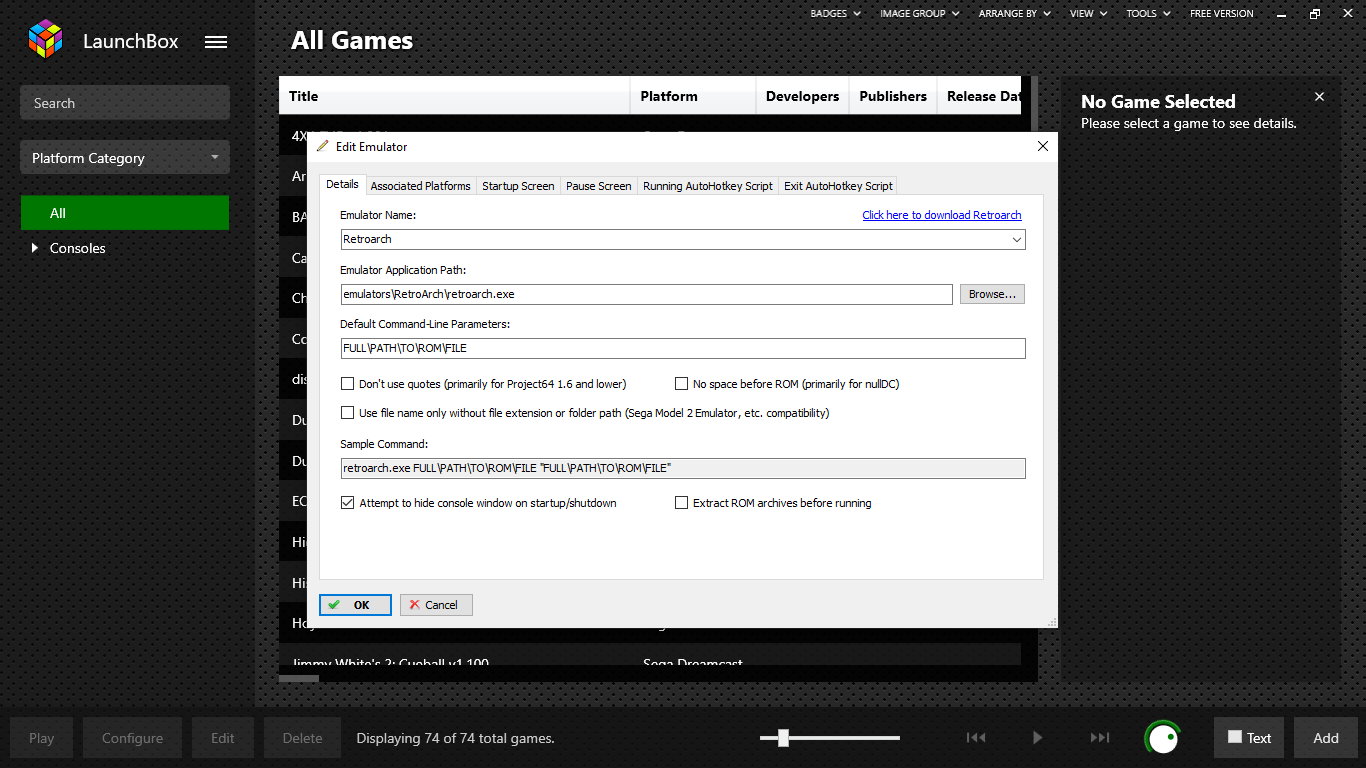Play music with the bottom play control
1366x768 pixels.
1037,738
